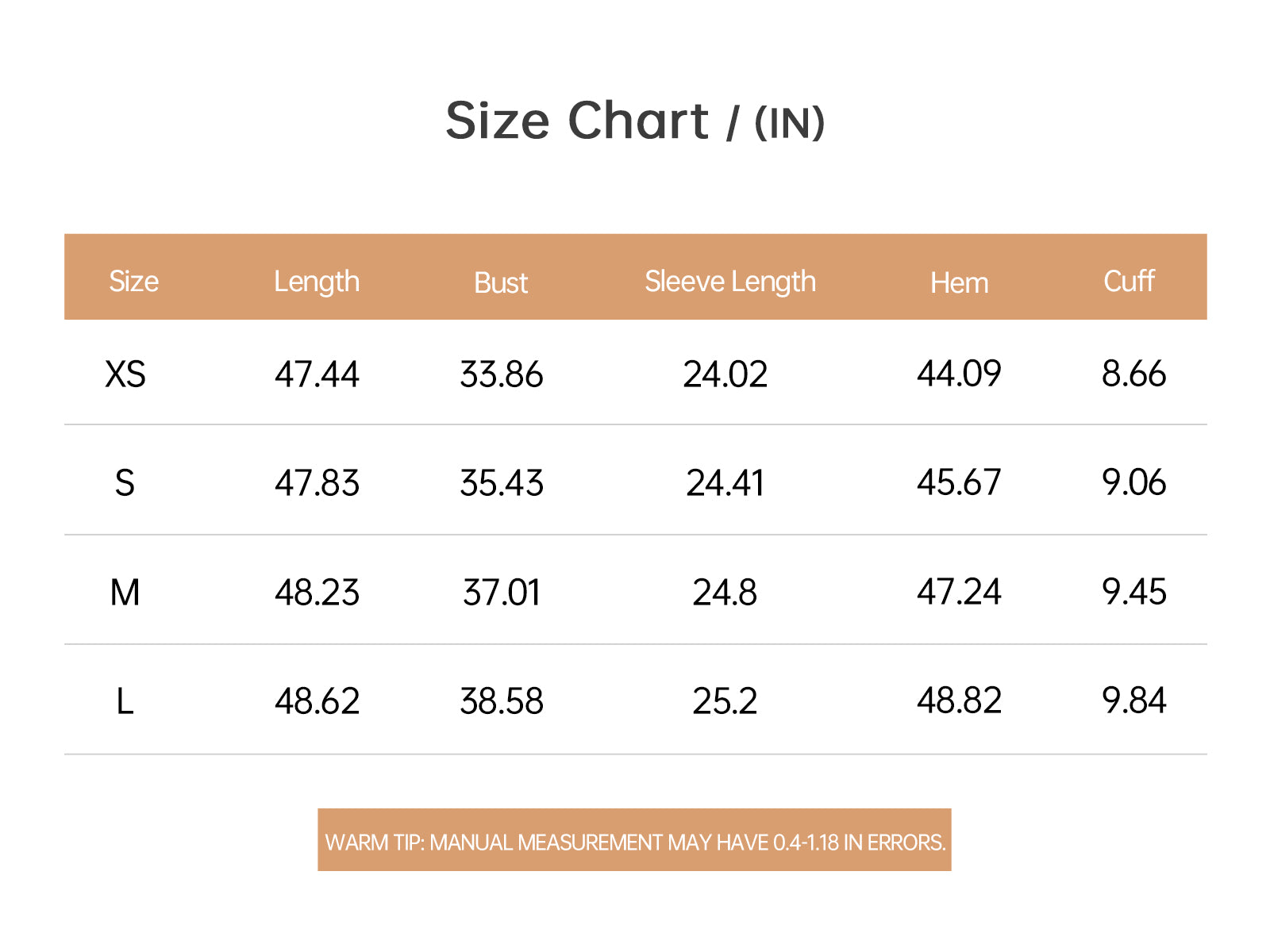The height and width of the screenshot is (952, 1270).
Task: Click XS length value 47.44
Action: [x=317, y=374]
